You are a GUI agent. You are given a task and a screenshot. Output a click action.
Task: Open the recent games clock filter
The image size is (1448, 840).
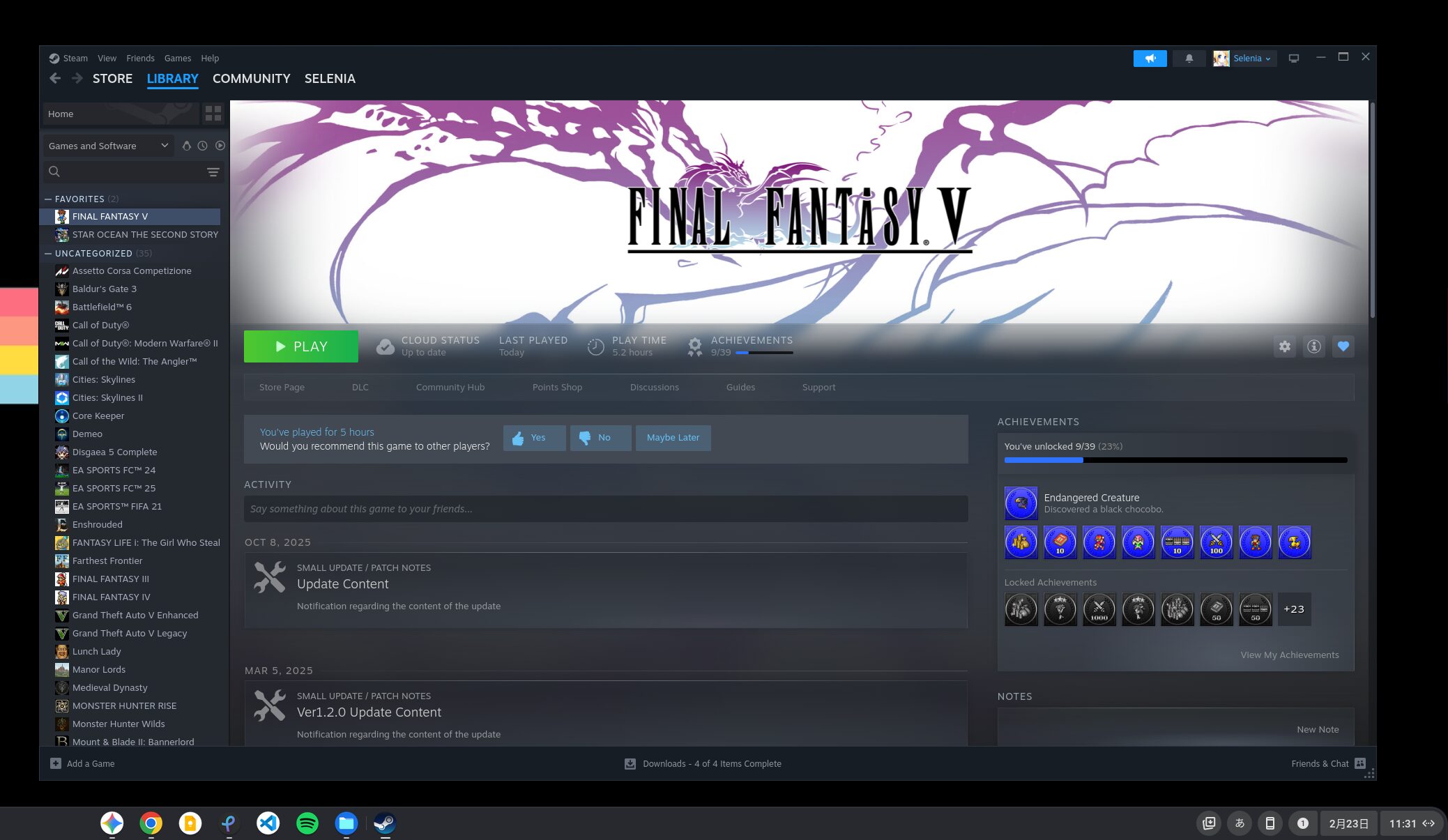(x=202, y=146)
